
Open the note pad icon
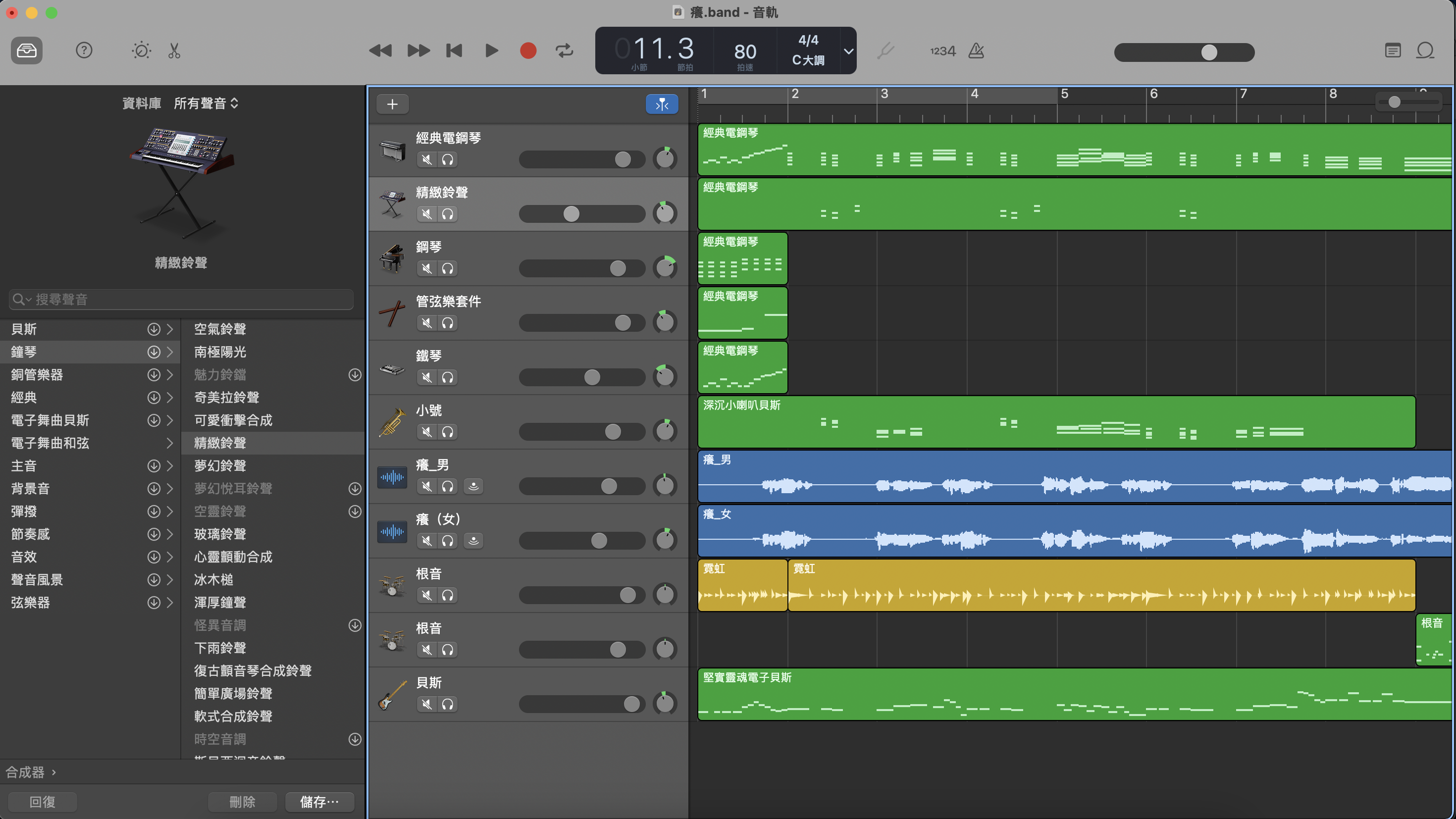[x=1393, y=51]
